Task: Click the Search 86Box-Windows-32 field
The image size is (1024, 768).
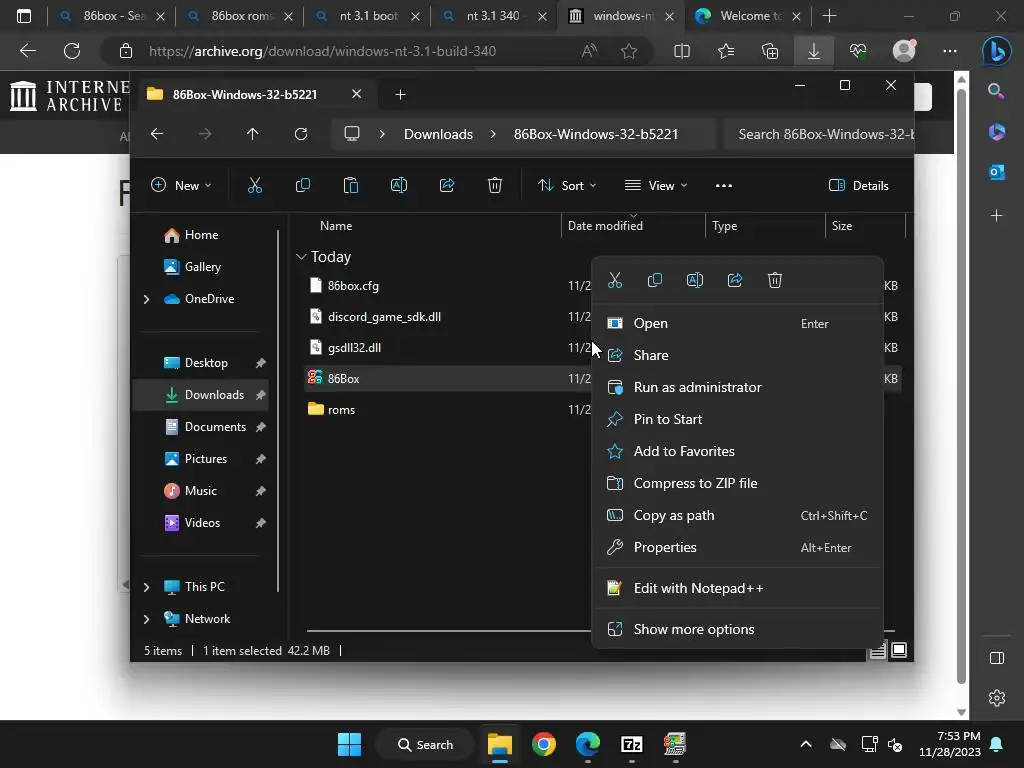Action: pos(819,134)
